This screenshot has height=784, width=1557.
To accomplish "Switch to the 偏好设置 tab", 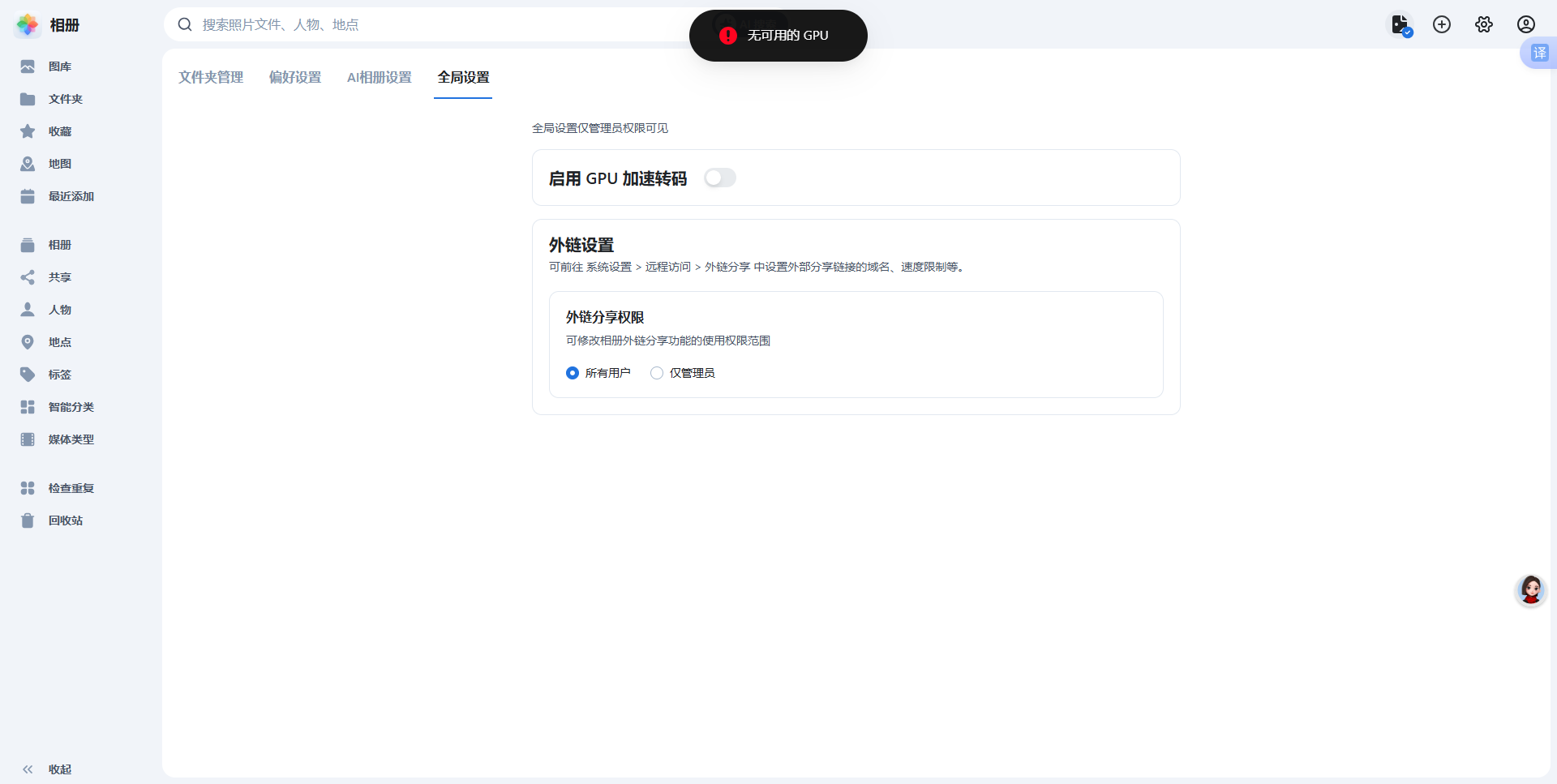I will coord(295,77).
